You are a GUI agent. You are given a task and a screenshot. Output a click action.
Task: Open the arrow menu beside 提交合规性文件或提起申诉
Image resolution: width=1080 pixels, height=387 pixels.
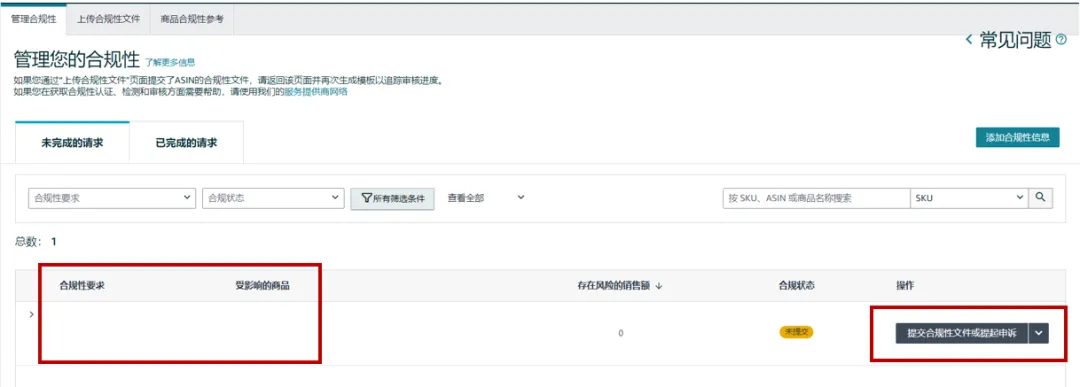pos(1039,333)
